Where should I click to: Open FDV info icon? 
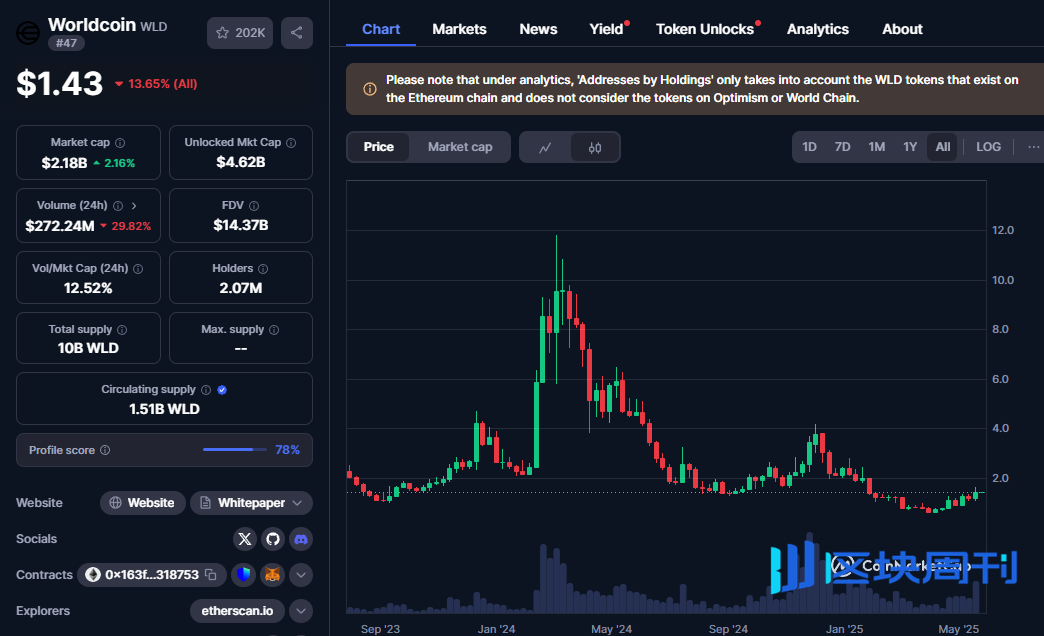coord(254,206)
